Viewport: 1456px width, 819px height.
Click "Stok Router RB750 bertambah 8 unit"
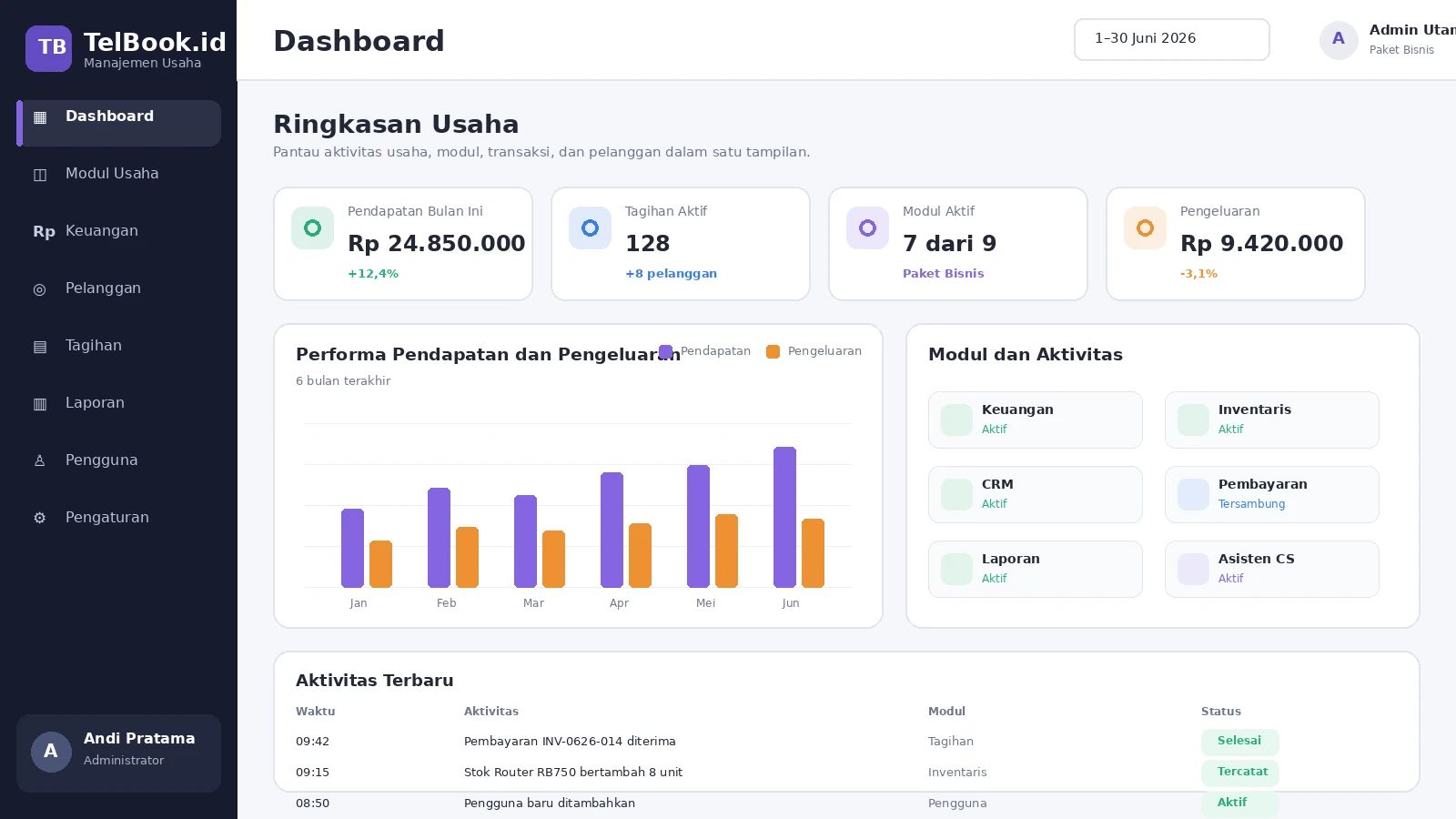pyautogui.click(x=573, y=773)
